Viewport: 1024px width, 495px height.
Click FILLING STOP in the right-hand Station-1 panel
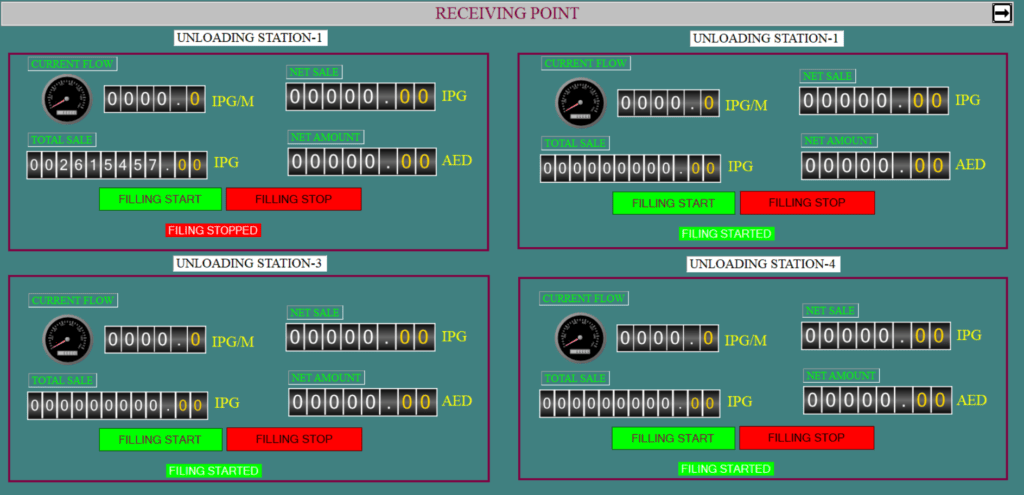click(807, 203)
